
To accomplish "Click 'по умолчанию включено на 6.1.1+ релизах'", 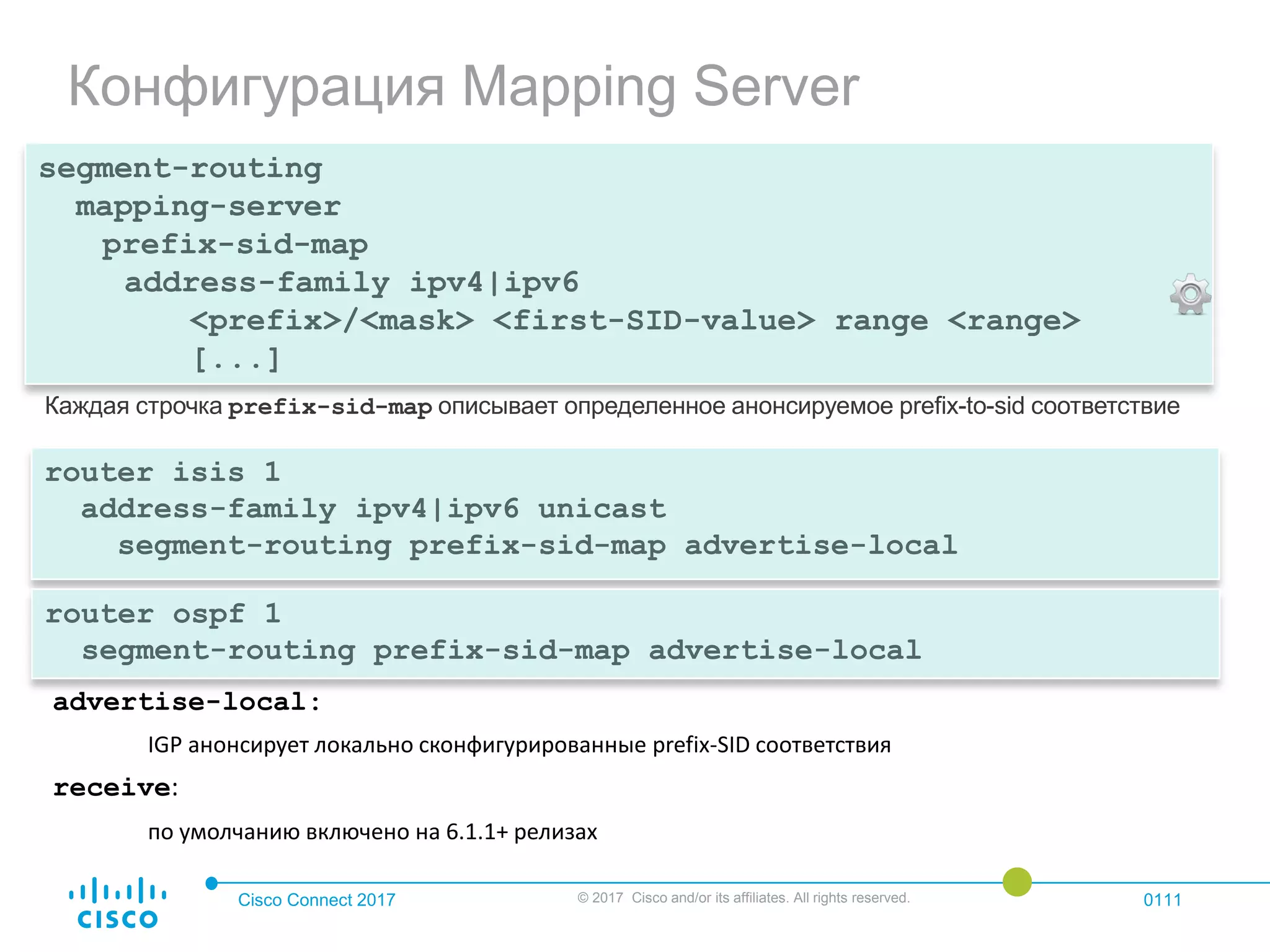I will [372, 832].
